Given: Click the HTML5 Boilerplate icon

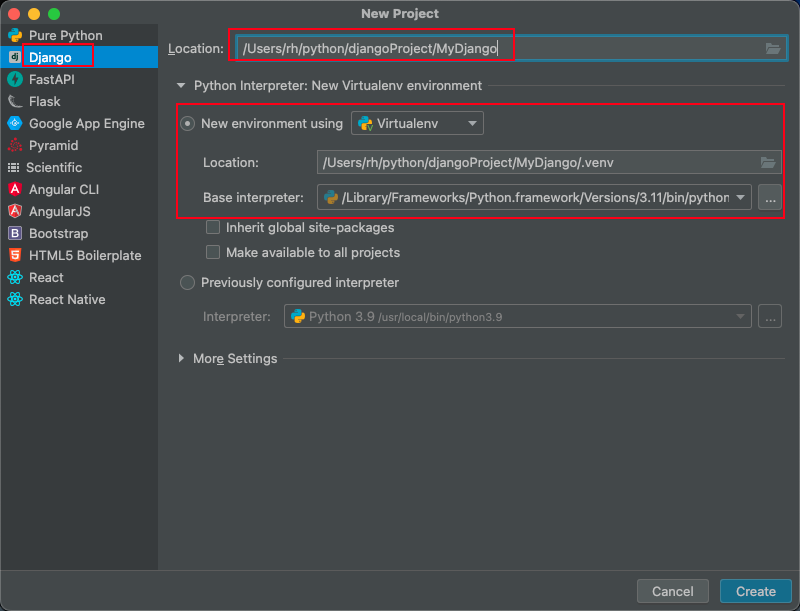Looking at the screenshot, I should (x=15, y=255).
